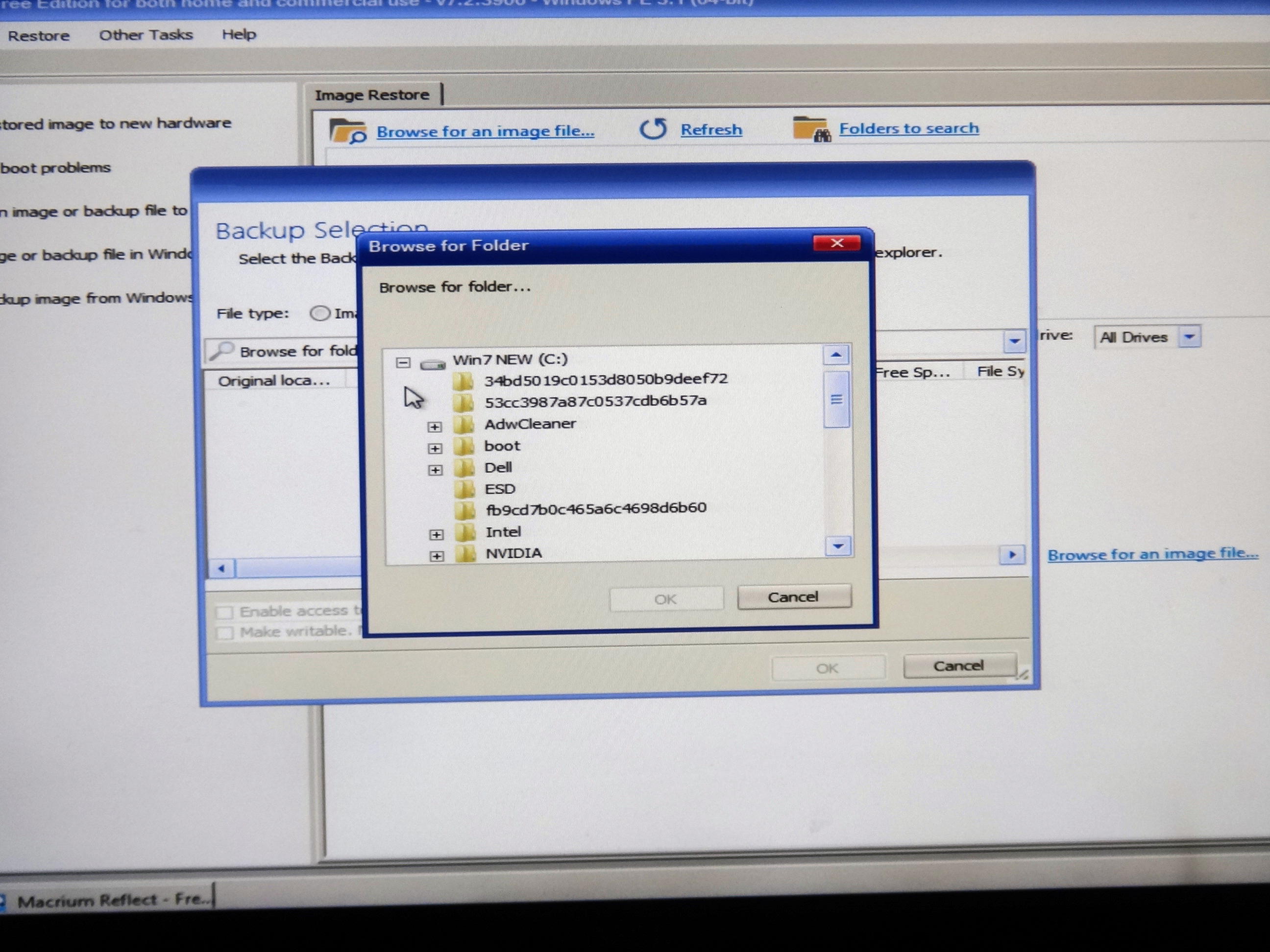The width and height of the screenshot is (1270, 952).
Task: Click the folder icon beside NVIDIA
Action: 466,554
